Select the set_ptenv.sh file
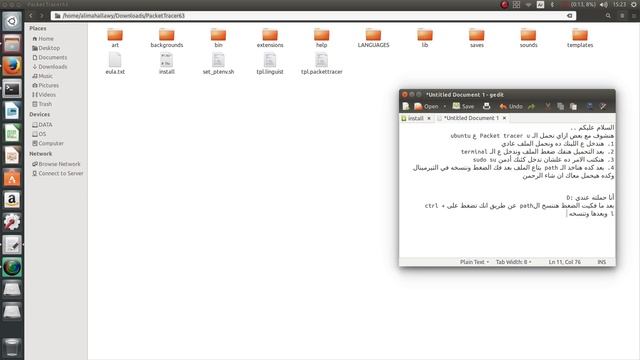Image resolution: width=640 pixels, height=360 pixels. (x=218, y=64)
